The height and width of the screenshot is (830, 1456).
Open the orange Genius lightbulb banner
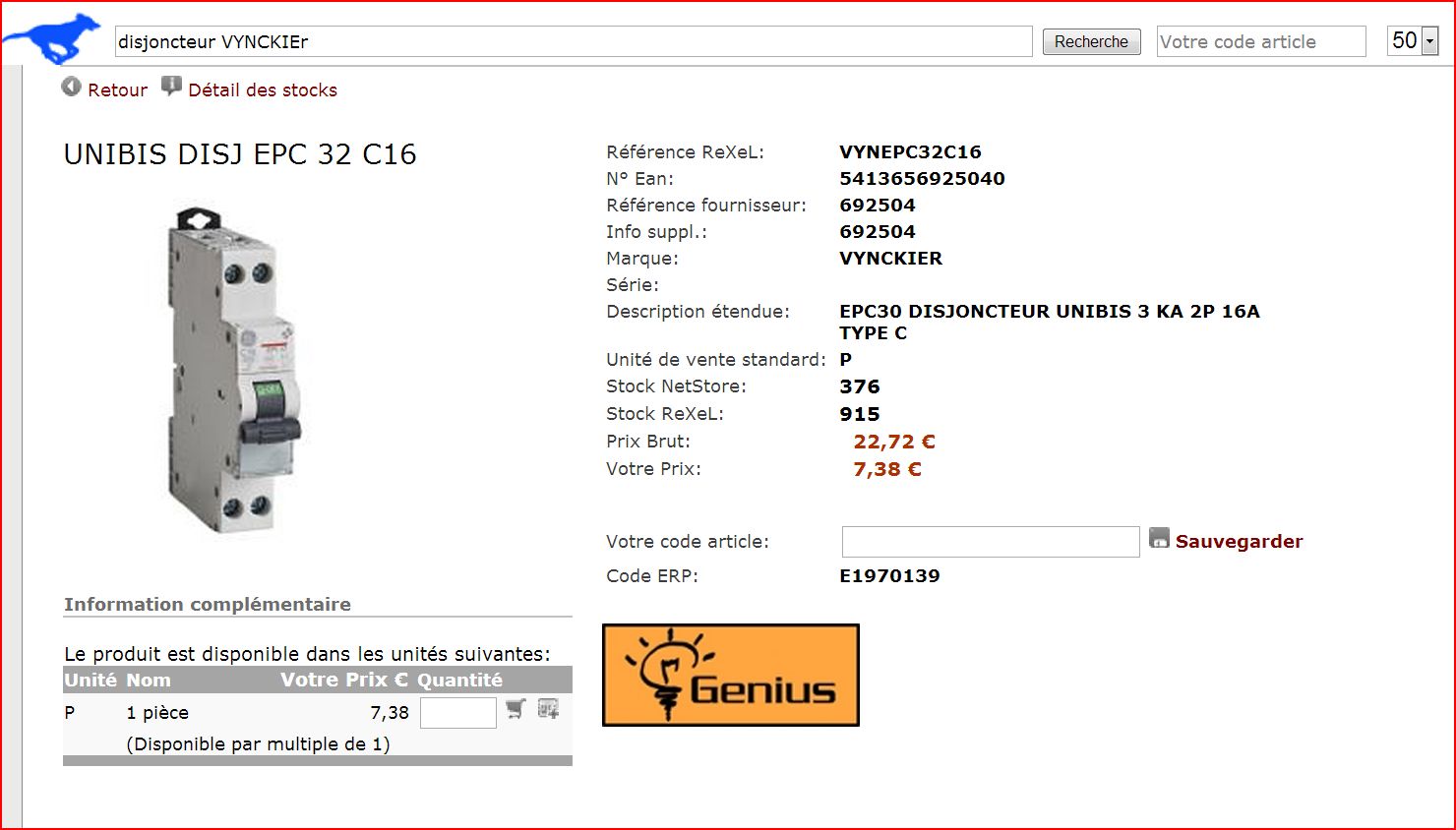[x=730, y=676]
